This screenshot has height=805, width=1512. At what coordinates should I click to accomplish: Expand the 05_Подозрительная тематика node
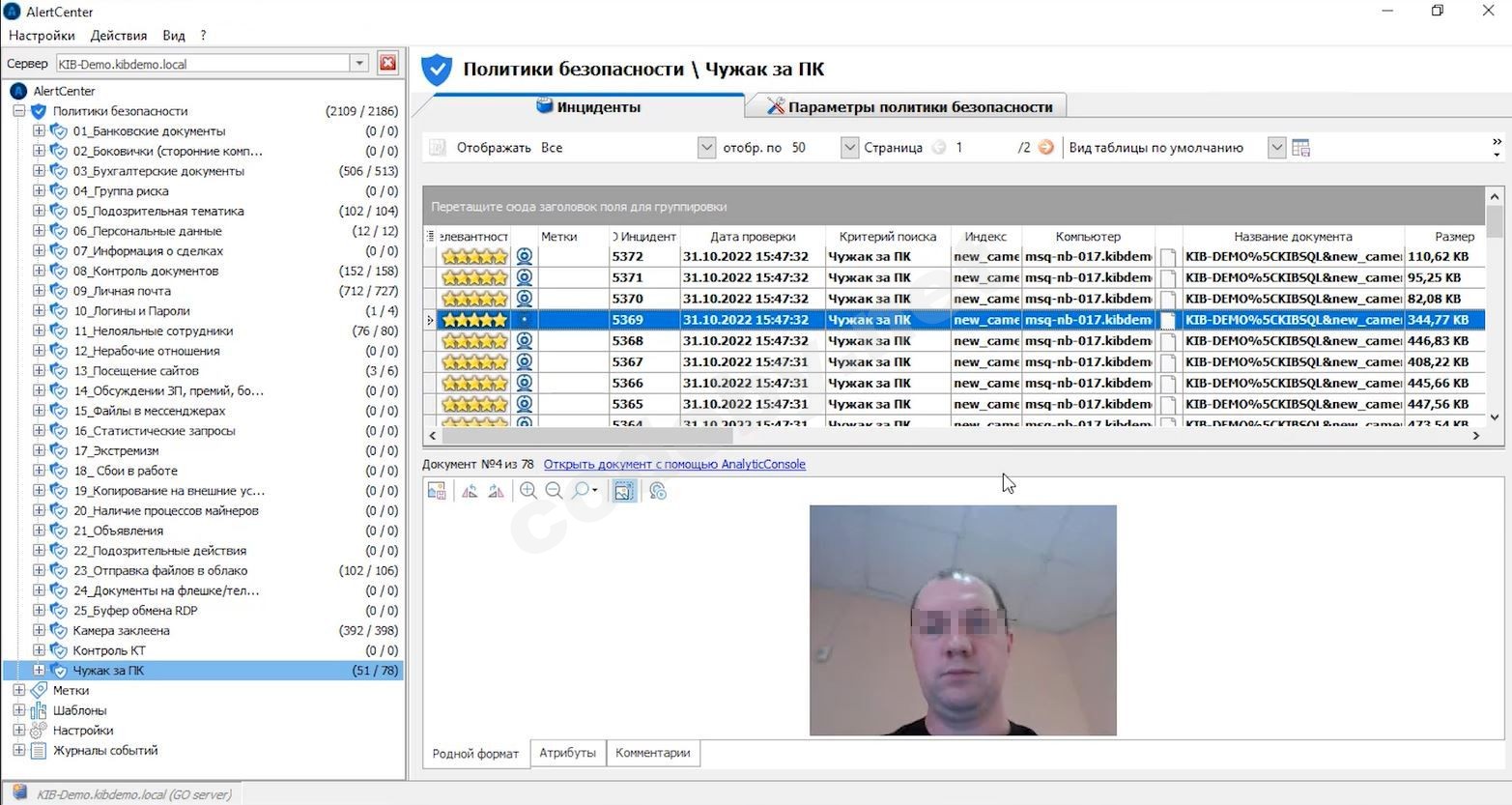tap(39, 211)
